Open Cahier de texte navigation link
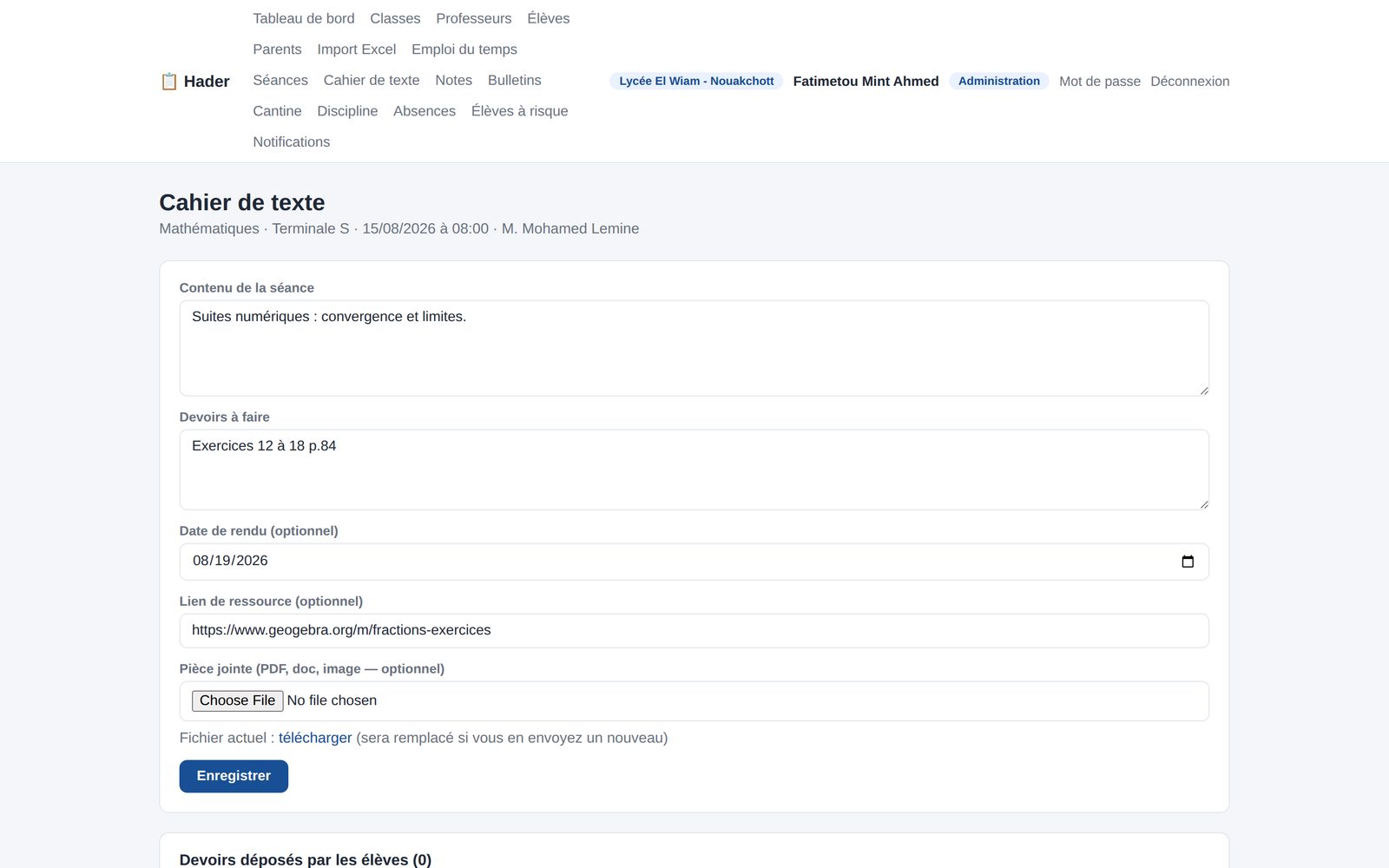1389x868 pixels. click(372, 80)
